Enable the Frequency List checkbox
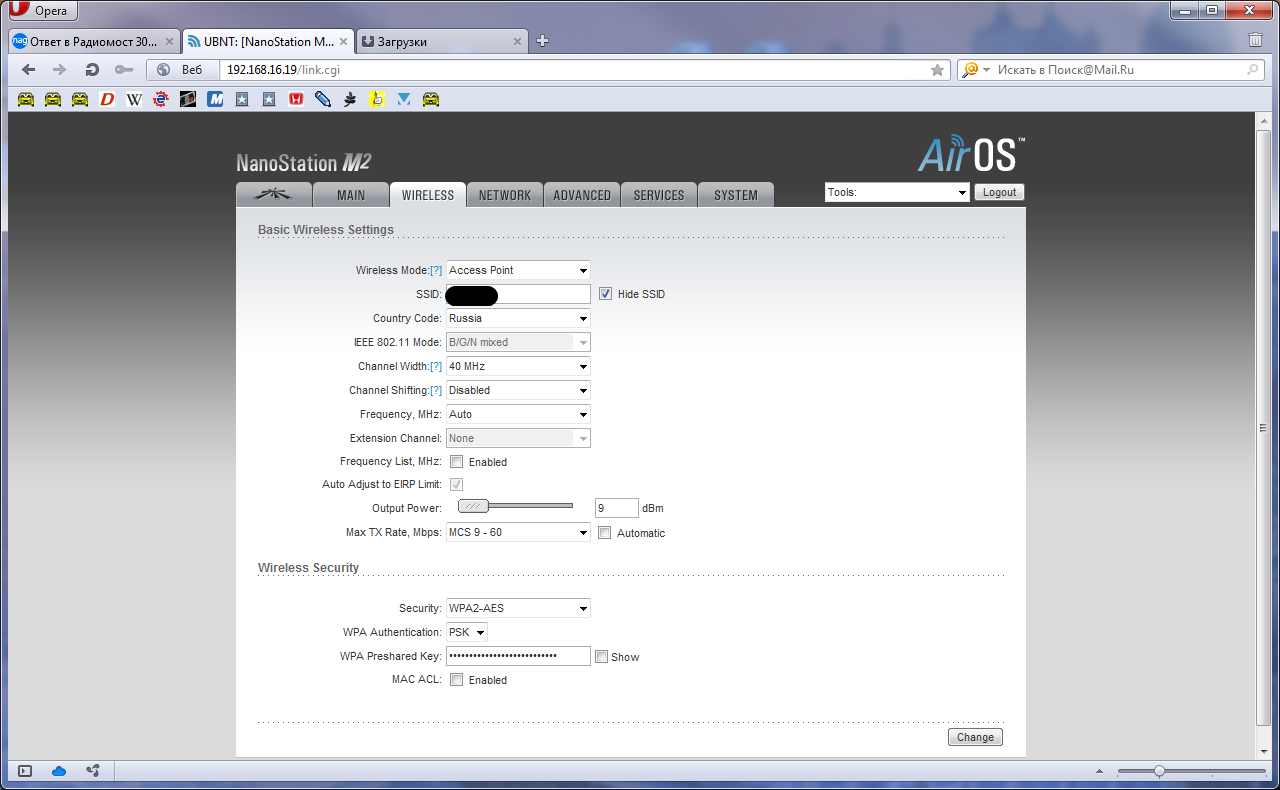 [456, 462]
